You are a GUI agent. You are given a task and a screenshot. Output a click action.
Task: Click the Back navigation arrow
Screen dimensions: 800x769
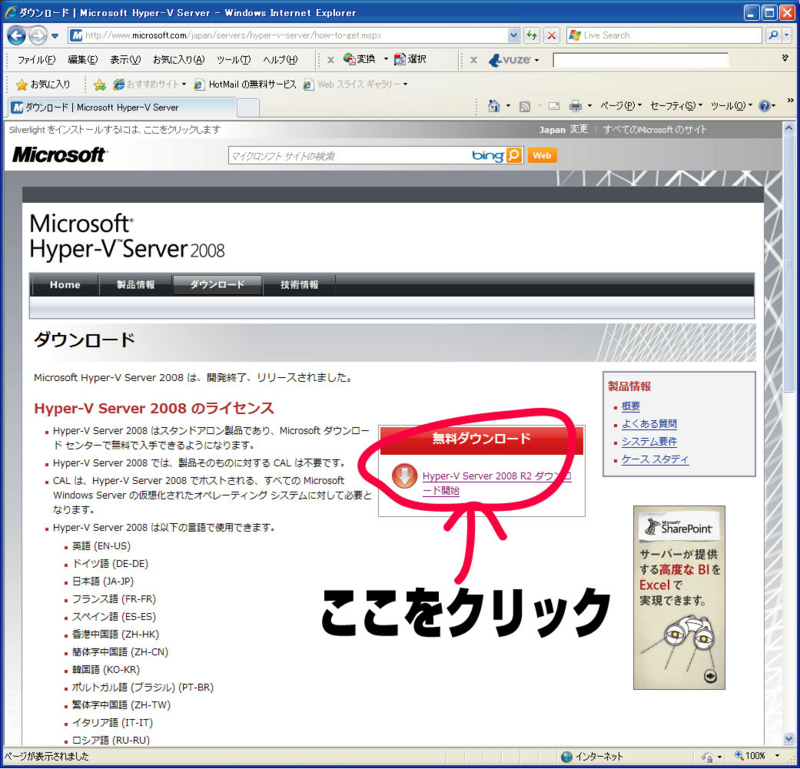pyautogui.click(x=15, y=35)
